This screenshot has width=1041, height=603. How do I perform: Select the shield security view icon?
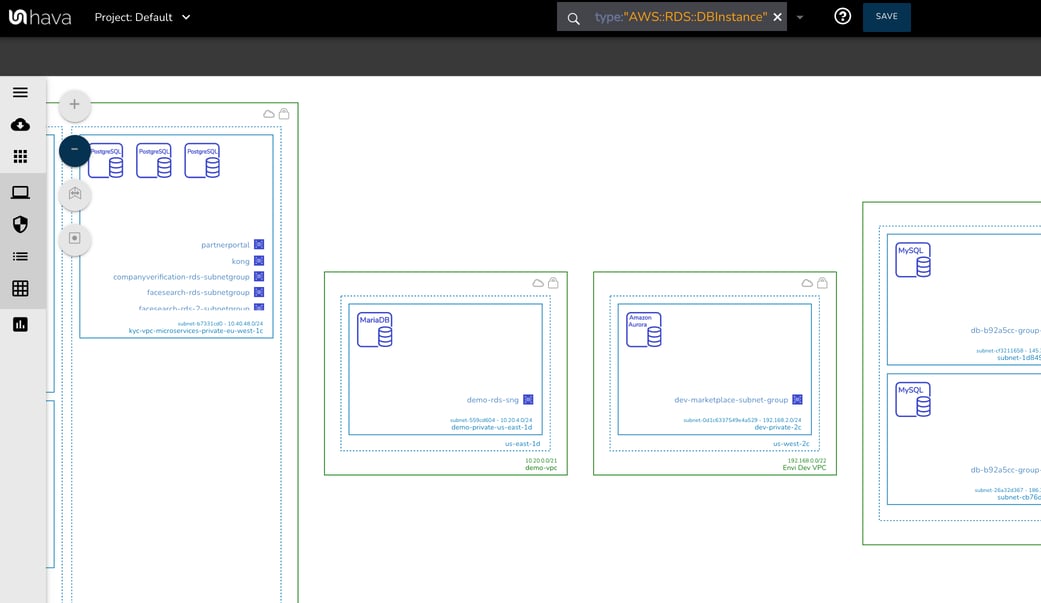click(x=21, y=224)
